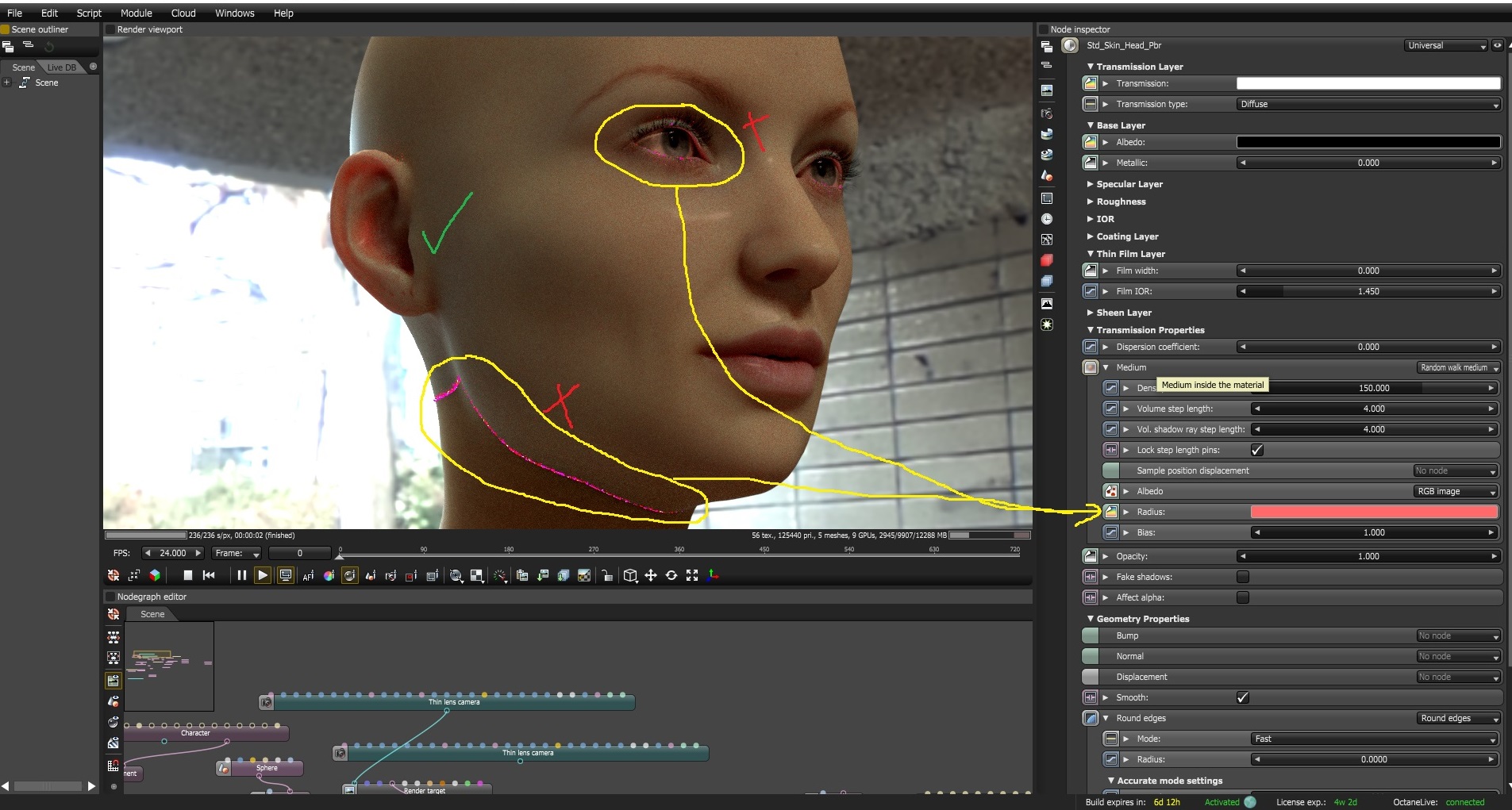Pause the render in the viewport toolbar
Viewport: 1512px width, 810px height.
pos(241,575)
